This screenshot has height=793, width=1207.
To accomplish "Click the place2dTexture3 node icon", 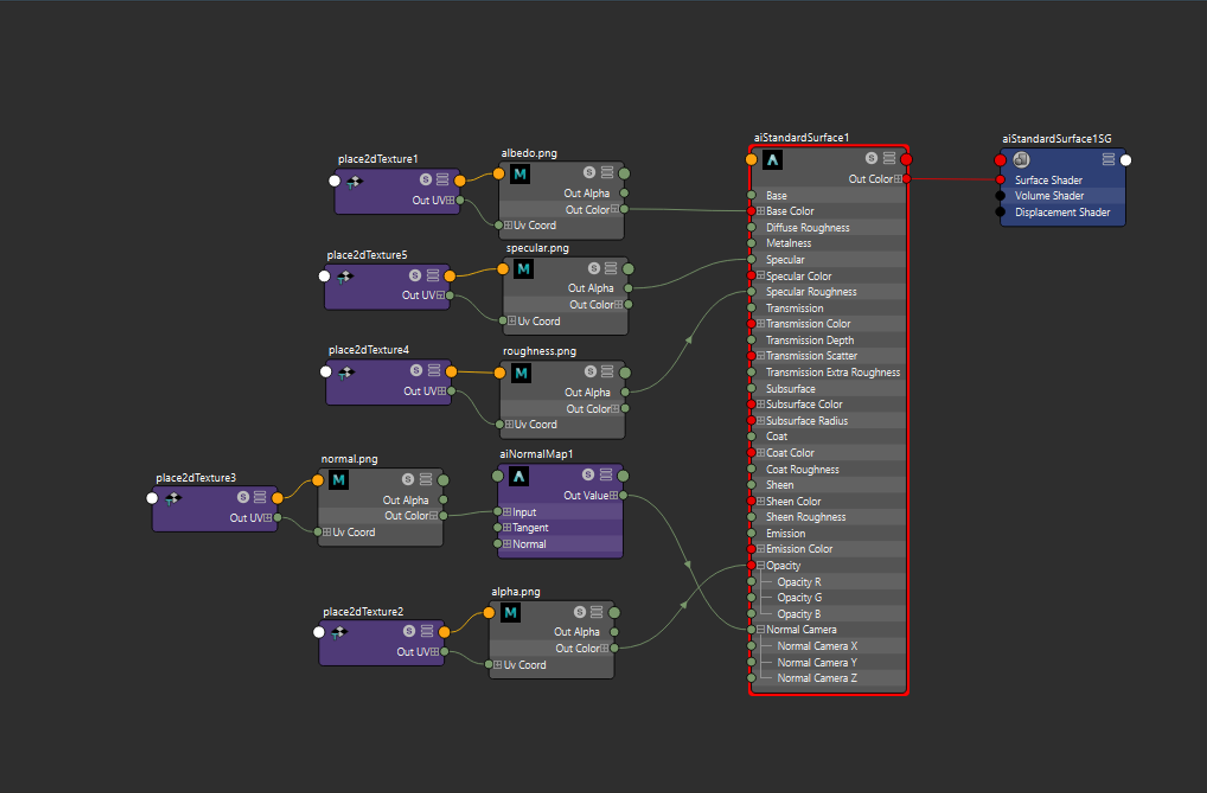I will coord(173,498).
